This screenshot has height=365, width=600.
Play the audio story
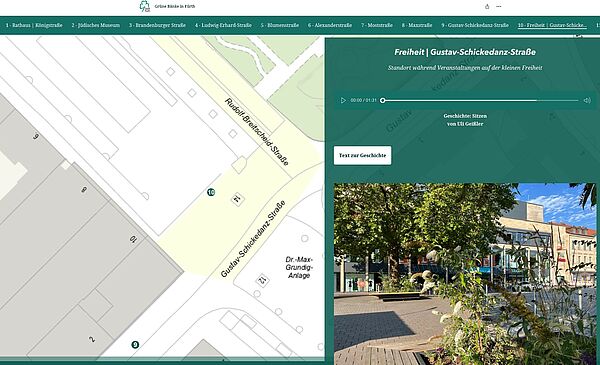[x=343, y=100]
